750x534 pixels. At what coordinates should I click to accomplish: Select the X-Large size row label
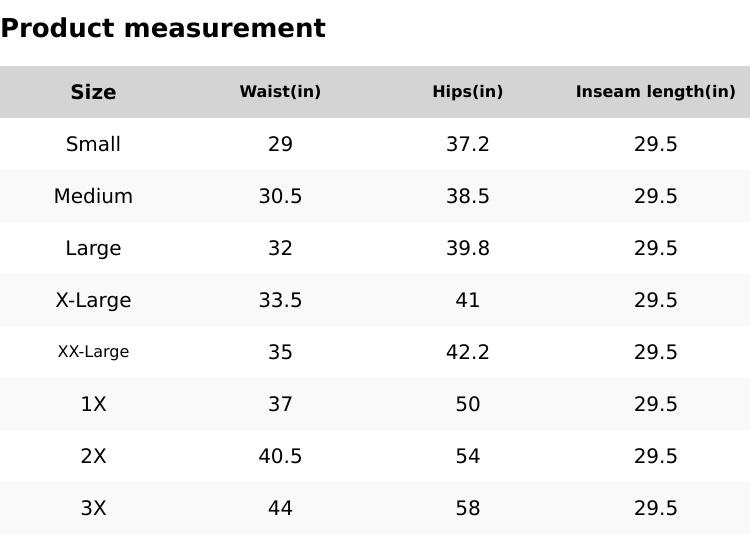(x=93, y=300)
